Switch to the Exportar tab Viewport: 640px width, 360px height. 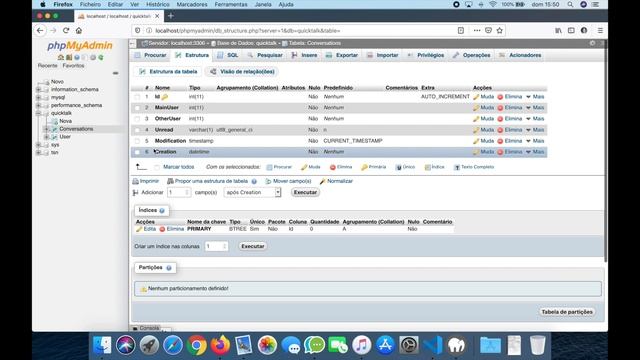(x=342, y=55)
